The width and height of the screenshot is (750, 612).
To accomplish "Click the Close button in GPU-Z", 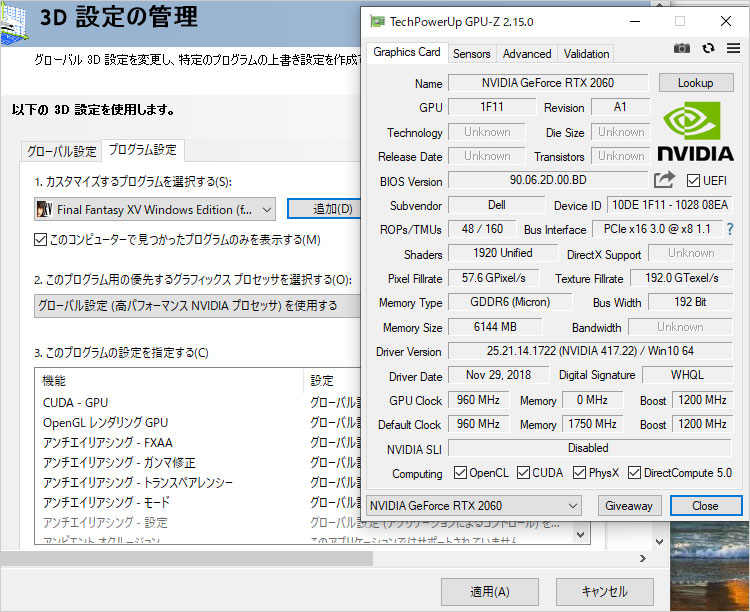I will [x=706, y=506].
